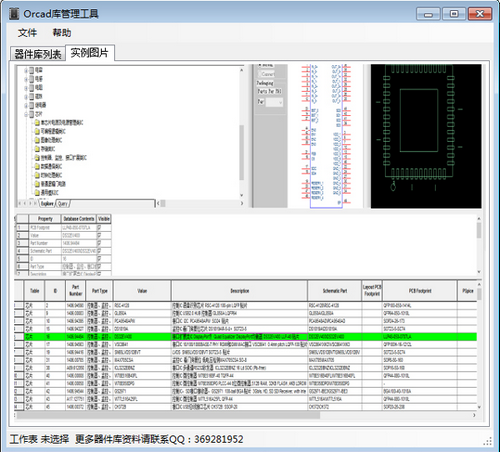The width and height of the screenshot is (500, 452).
Task: Toggle Visible checkbox for Value property
Action: coord(99,235)
